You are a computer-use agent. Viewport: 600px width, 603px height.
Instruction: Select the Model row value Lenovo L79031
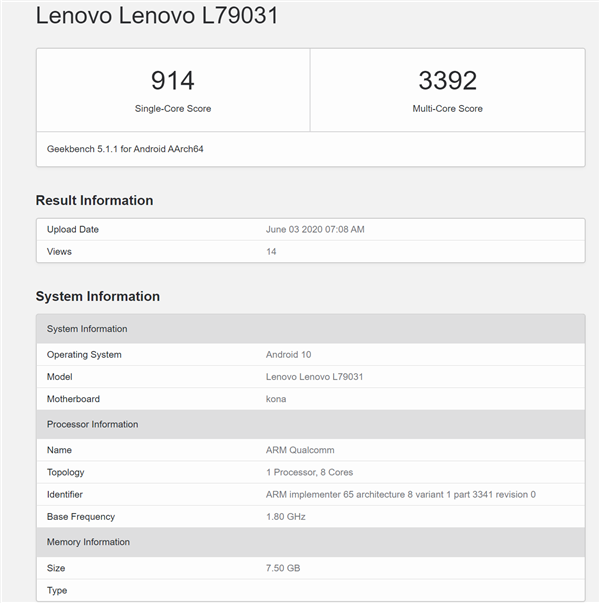(314, 376)
